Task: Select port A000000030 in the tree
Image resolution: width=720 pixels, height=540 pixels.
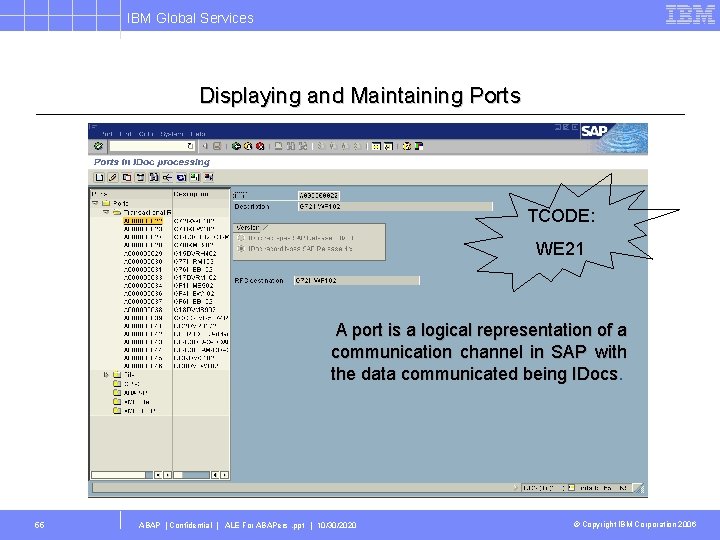Action: coord(143,261)
